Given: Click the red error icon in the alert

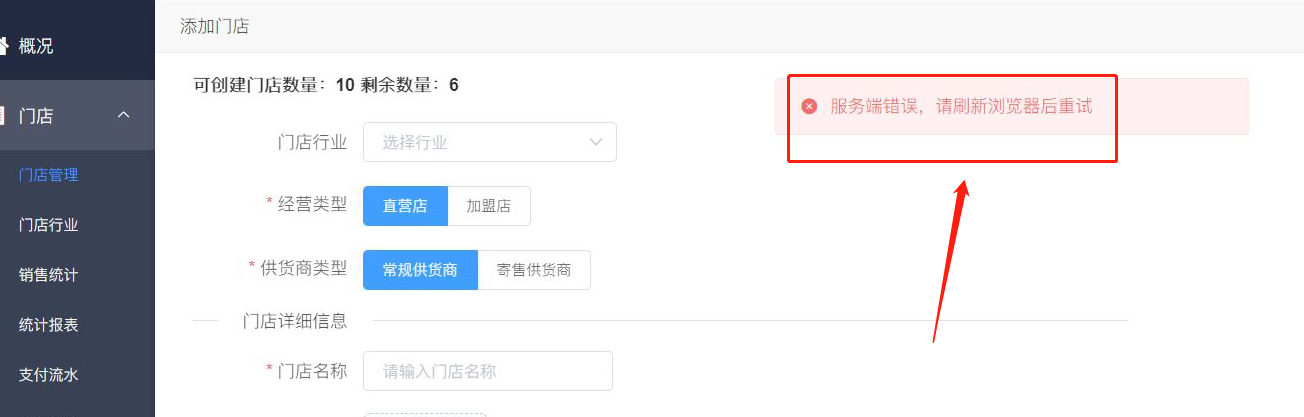Looking at the screenshot, I should pos(809,106).
